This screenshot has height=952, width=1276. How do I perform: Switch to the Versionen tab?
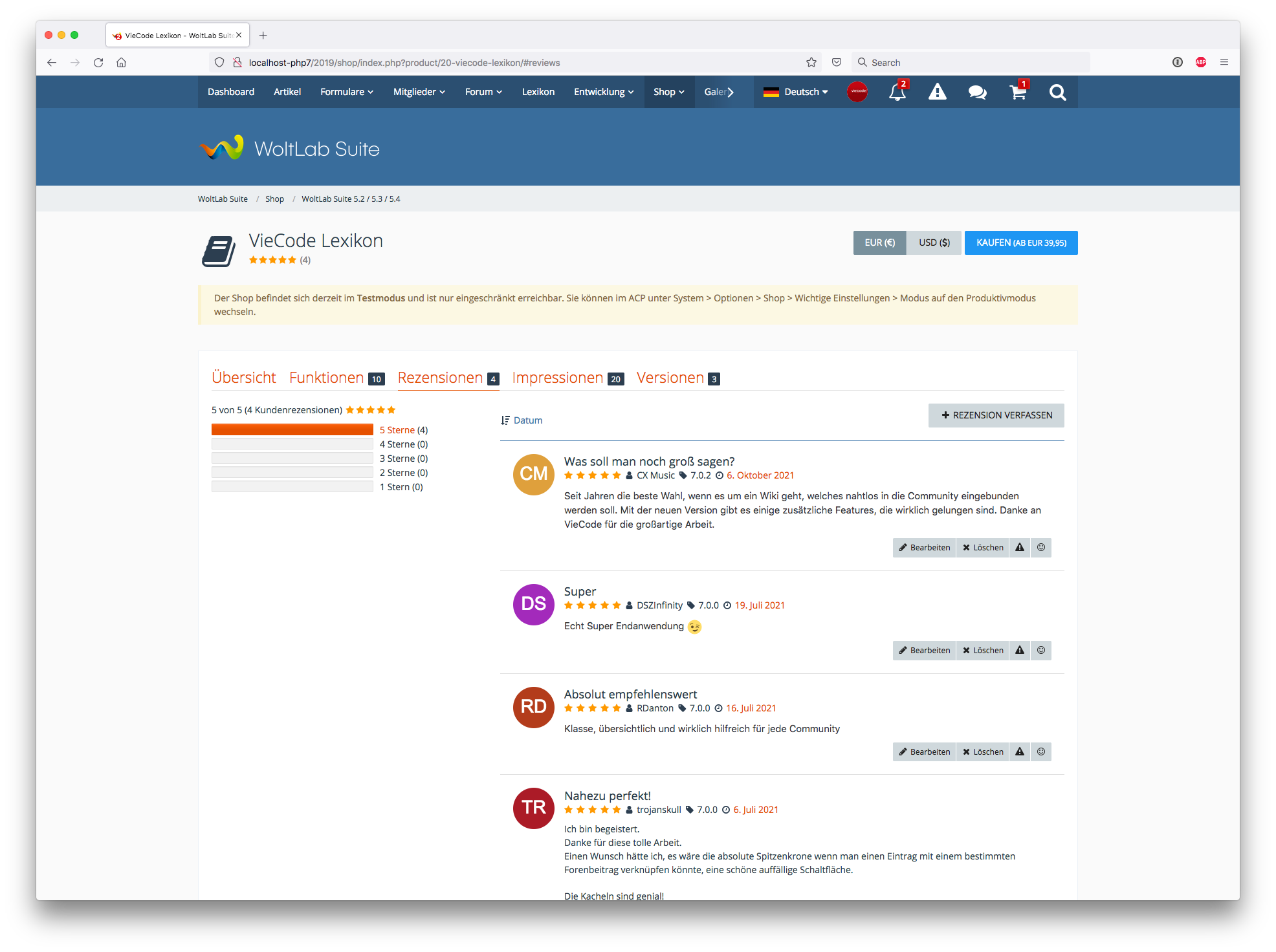pyautogui.click(x=670, y=378)
